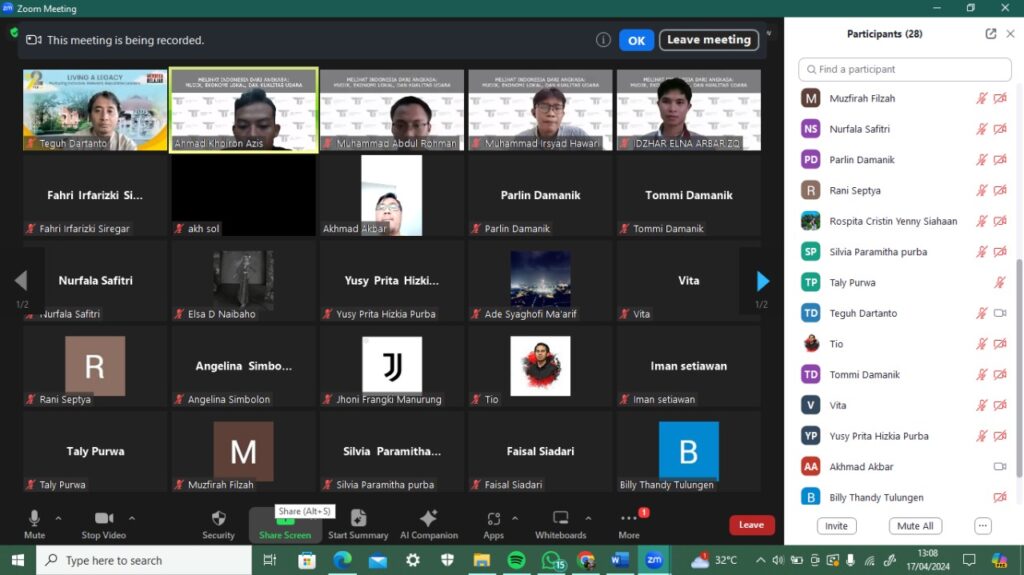
Task: Pop out the Participants panel
Action: 991,34
